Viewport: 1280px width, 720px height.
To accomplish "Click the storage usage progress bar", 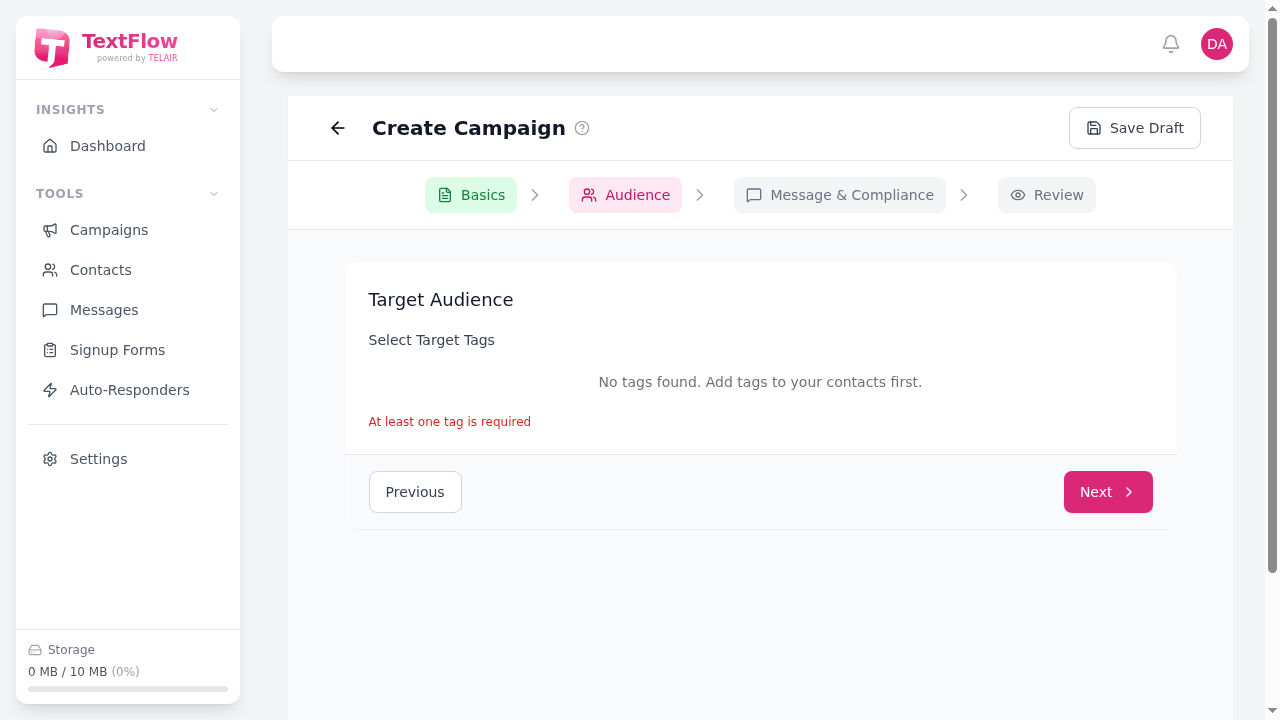I will [127, 689].
